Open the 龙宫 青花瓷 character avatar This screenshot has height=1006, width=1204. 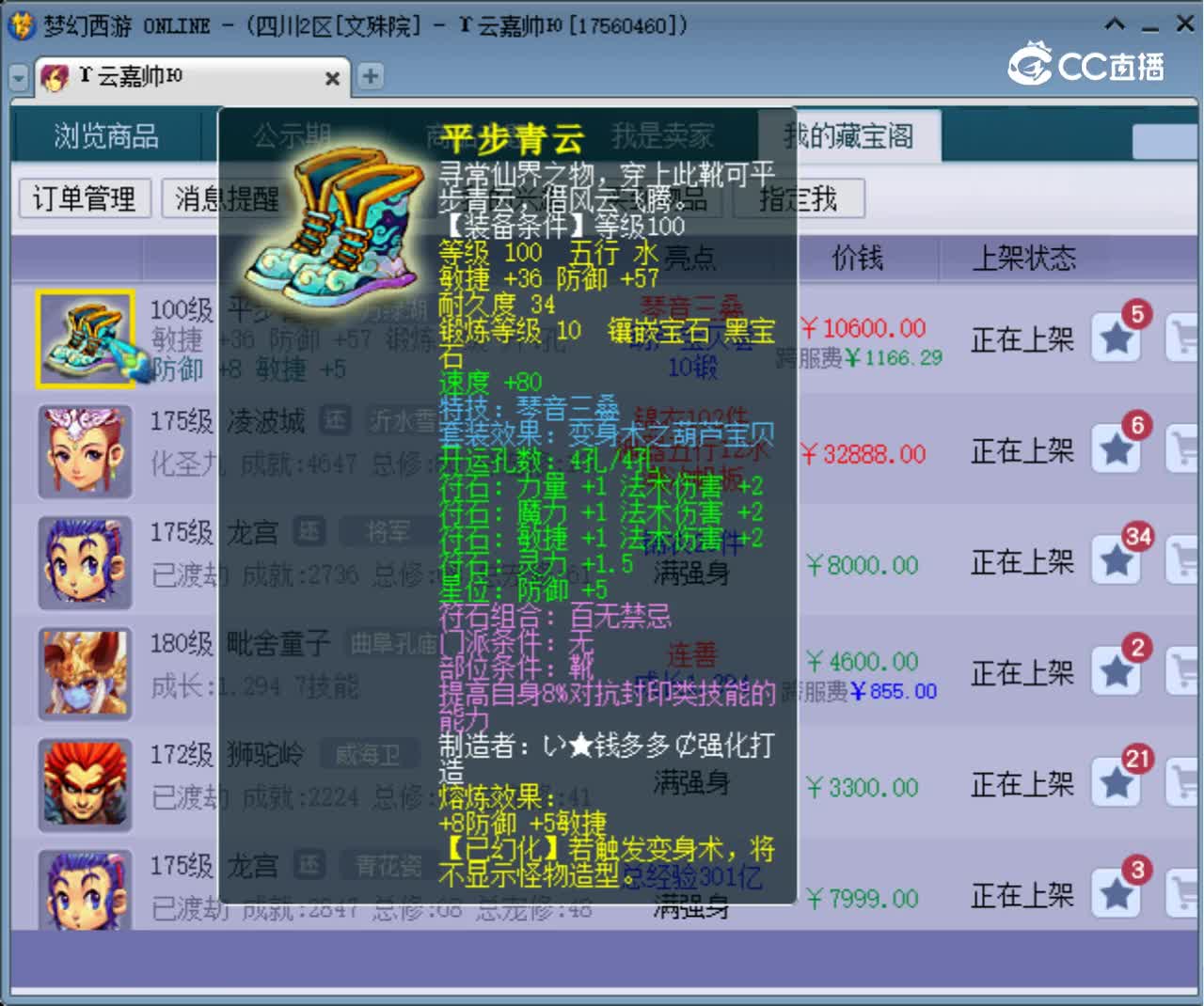click(x=85, y=888)
